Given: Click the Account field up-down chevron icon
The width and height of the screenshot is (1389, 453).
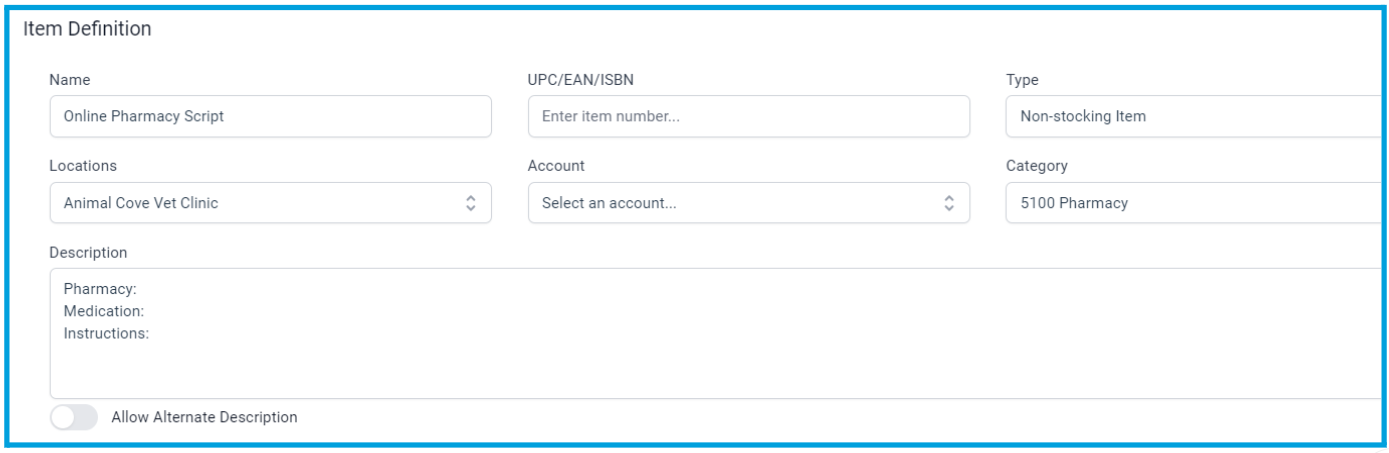Looking at the screenshot, I should [x=949, y=203].
